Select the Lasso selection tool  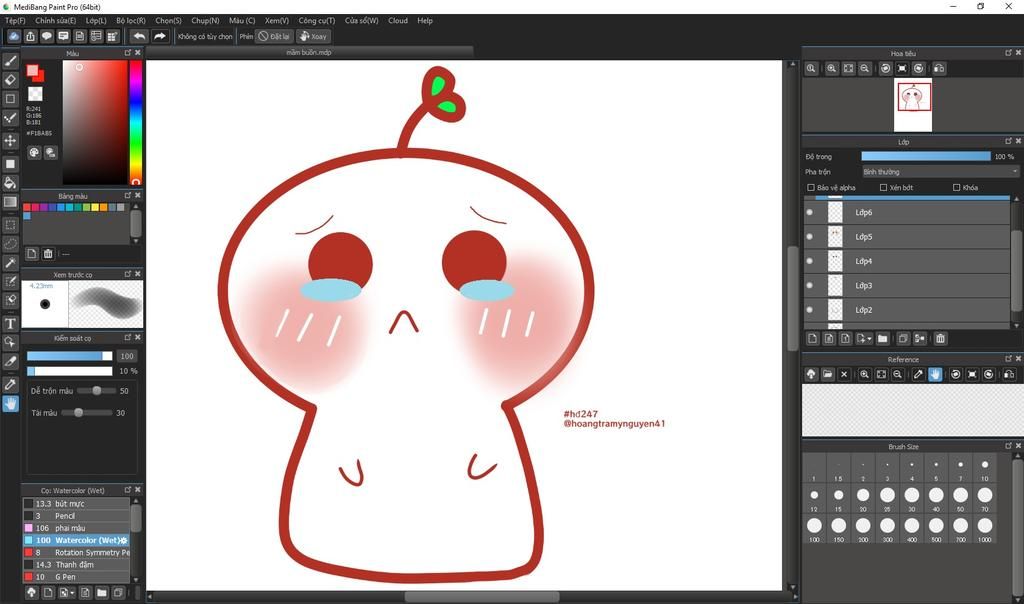tap(10, 244)
